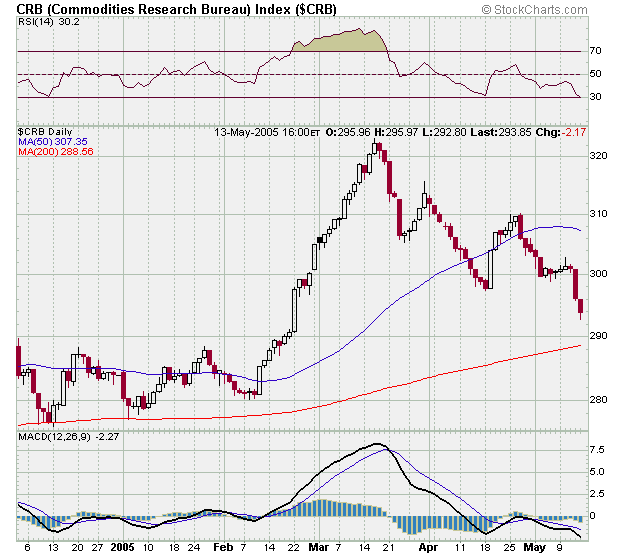
Task: Click the price axis label "310"
Action: click(598, 214)
